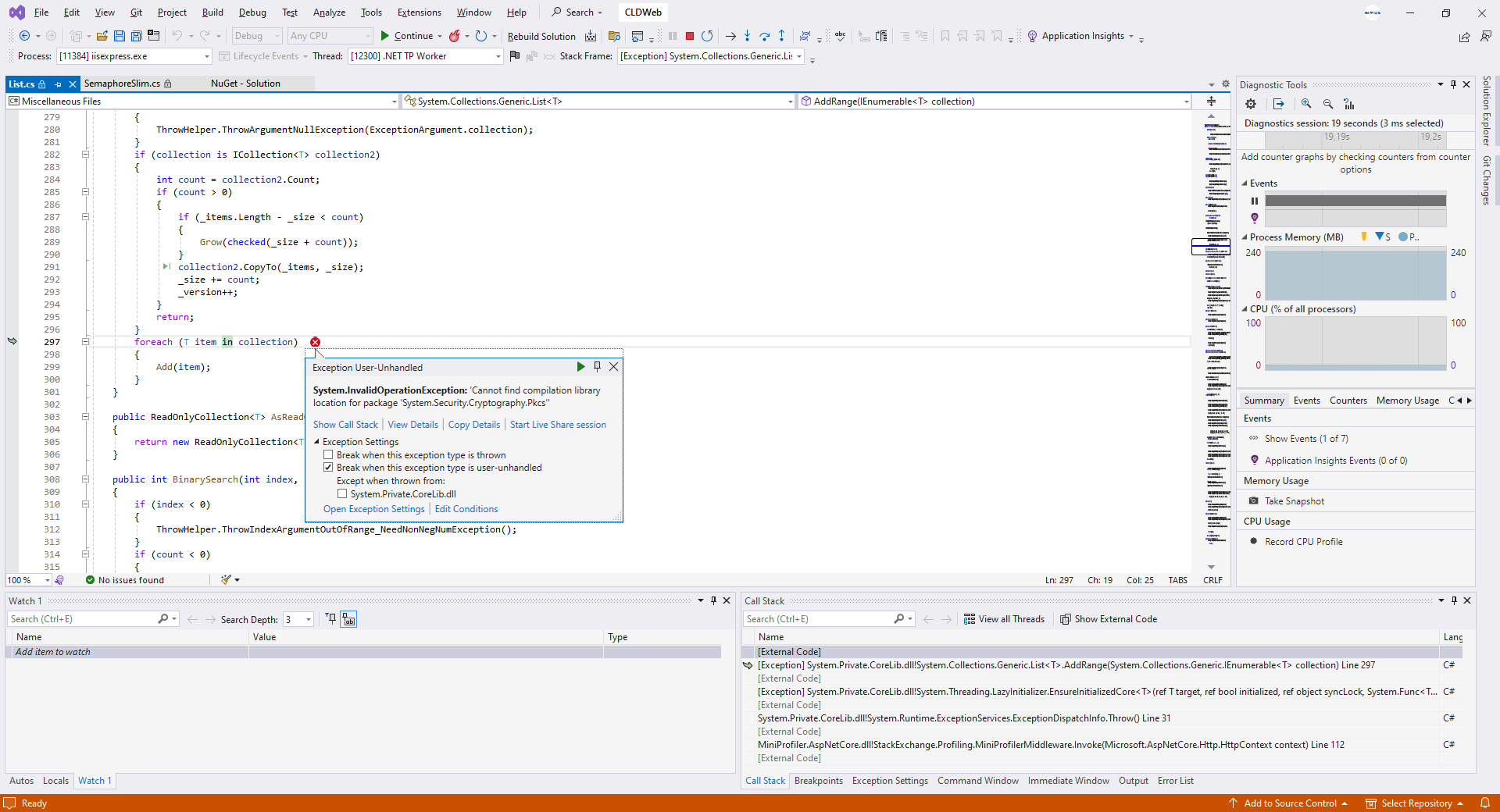Check 'Break when this exception type is thrown'
This screenshot has width=1500, height=812.
coord(329,455)
